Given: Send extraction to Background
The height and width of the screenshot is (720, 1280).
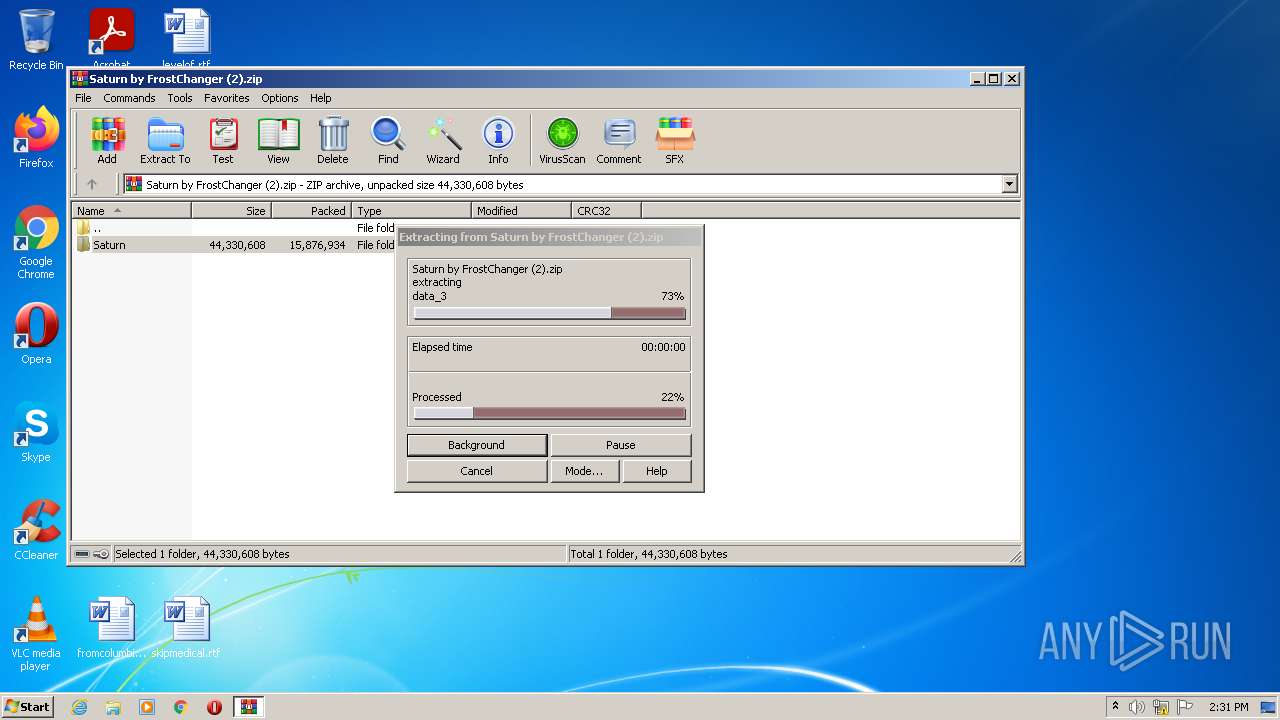Looking at the screenshot, I should (x=477, y=445).
